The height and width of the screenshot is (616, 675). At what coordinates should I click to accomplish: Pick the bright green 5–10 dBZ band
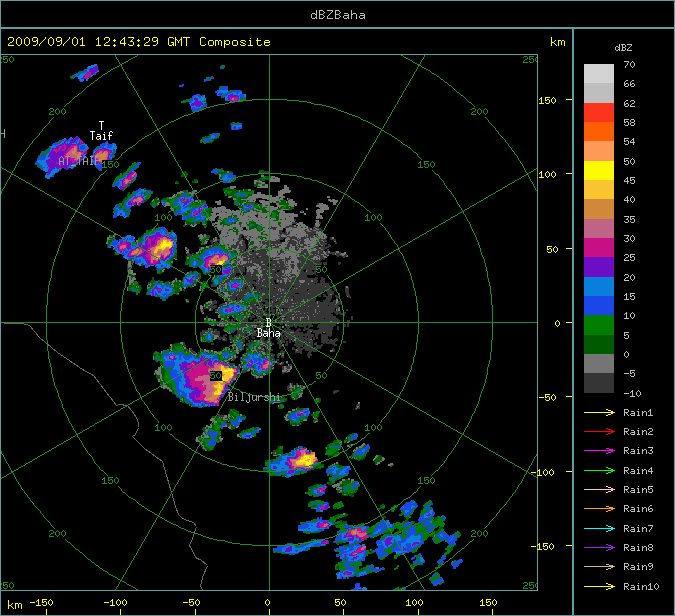[x=599, y=325]
